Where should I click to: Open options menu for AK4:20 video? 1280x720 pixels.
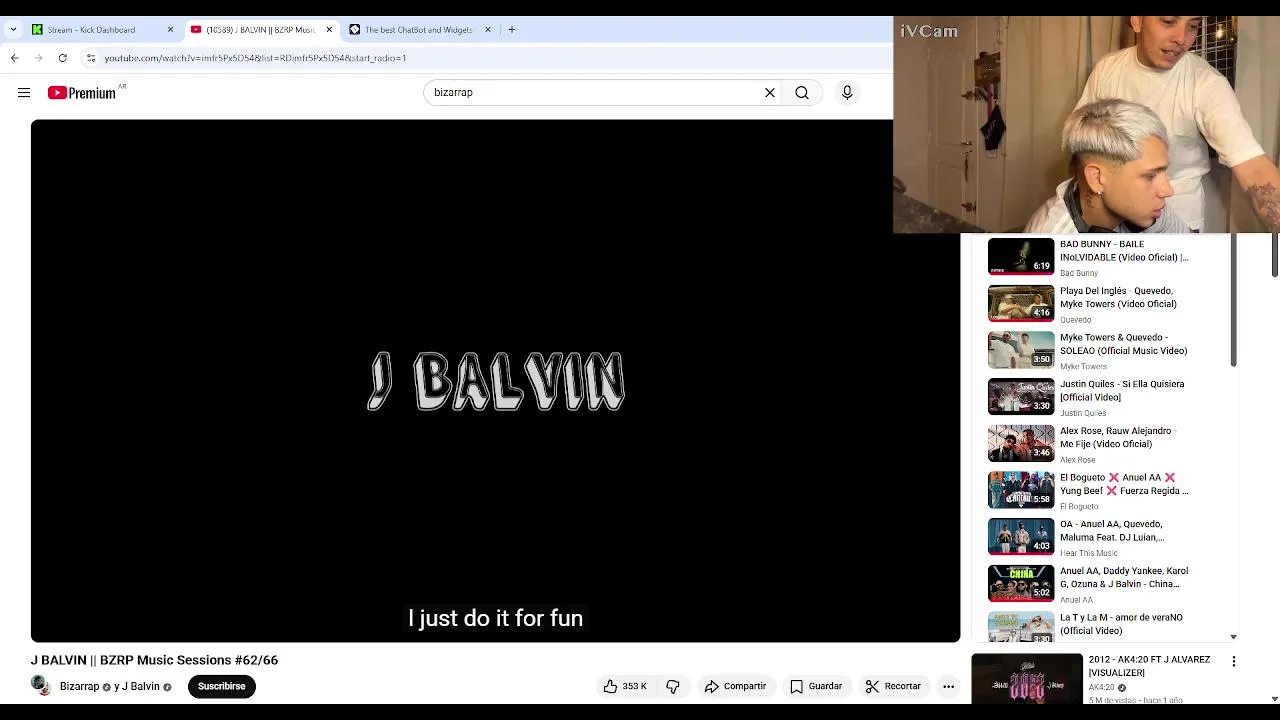click(x=1234, y=661)
